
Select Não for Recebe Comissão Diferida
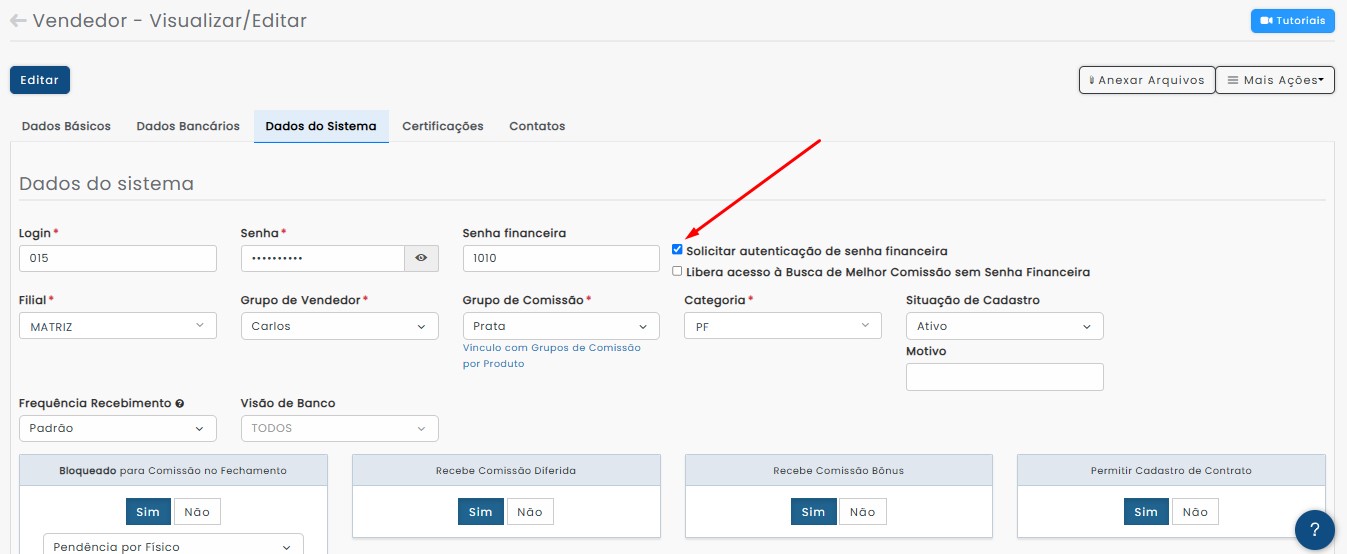tap(530, 512)
